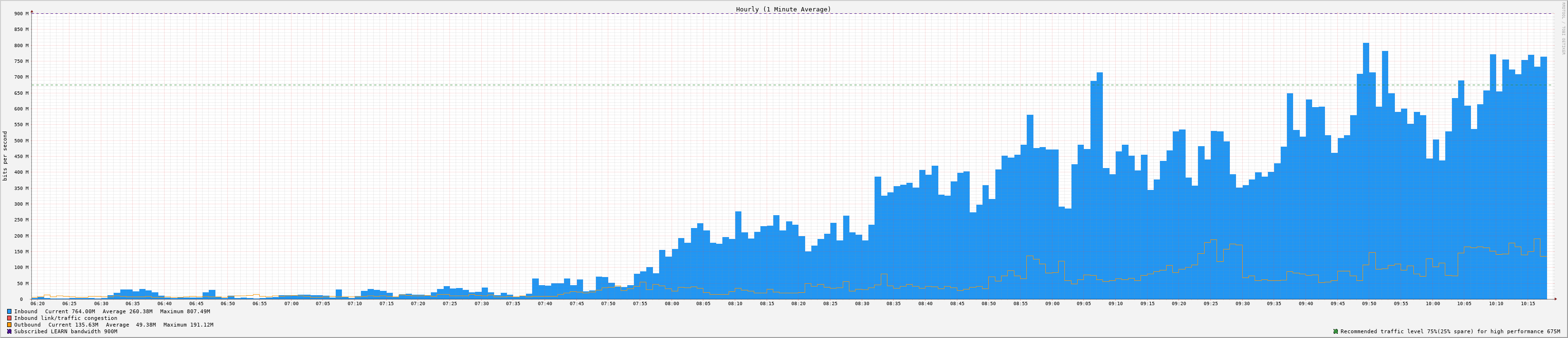This screenshot has width=1568, height=338.
Task: Click the 'bits per second' axis label
Action: click(x=6, y=156)
